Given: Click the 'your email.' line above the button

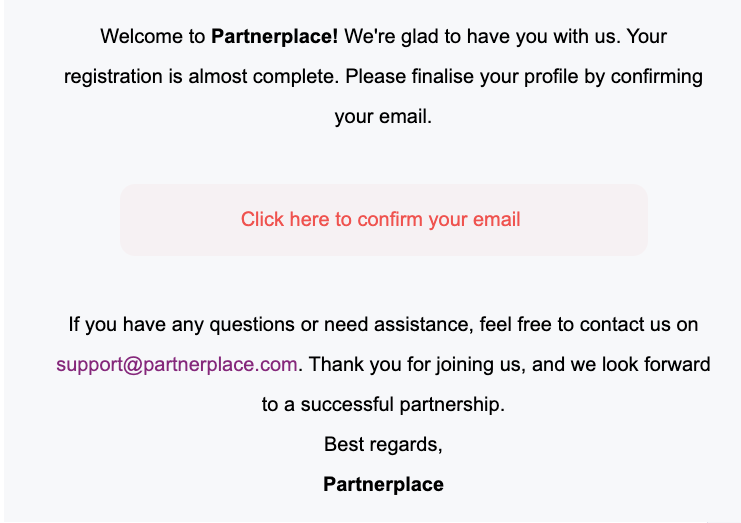Looking at the screenshot, I should click(383, 117).
